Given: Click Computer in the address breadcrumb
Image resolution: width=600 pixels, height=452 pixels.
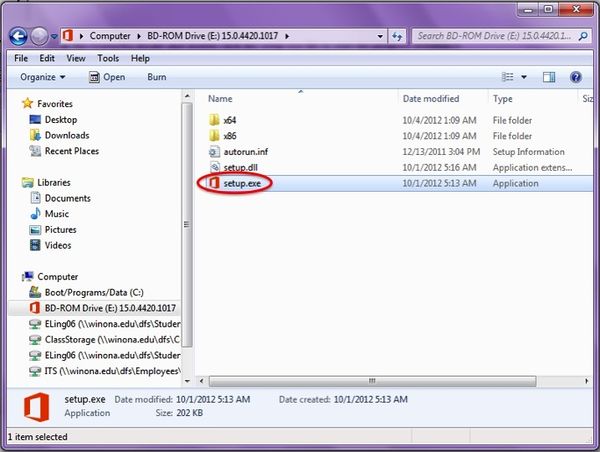Looking at the screenshot, I should click(x=110, y=36).
